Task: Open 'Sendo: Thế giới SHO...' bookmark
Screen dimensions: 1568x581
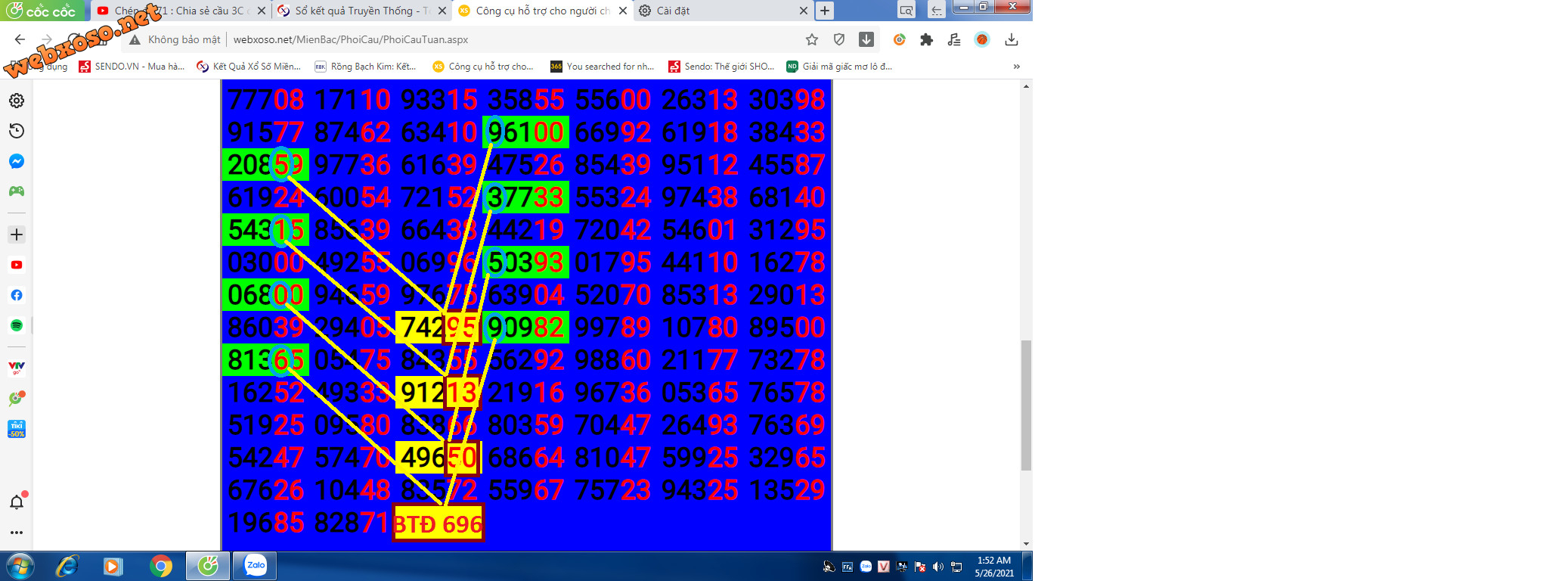Action: pyautogui.click(x=721, y=67)
